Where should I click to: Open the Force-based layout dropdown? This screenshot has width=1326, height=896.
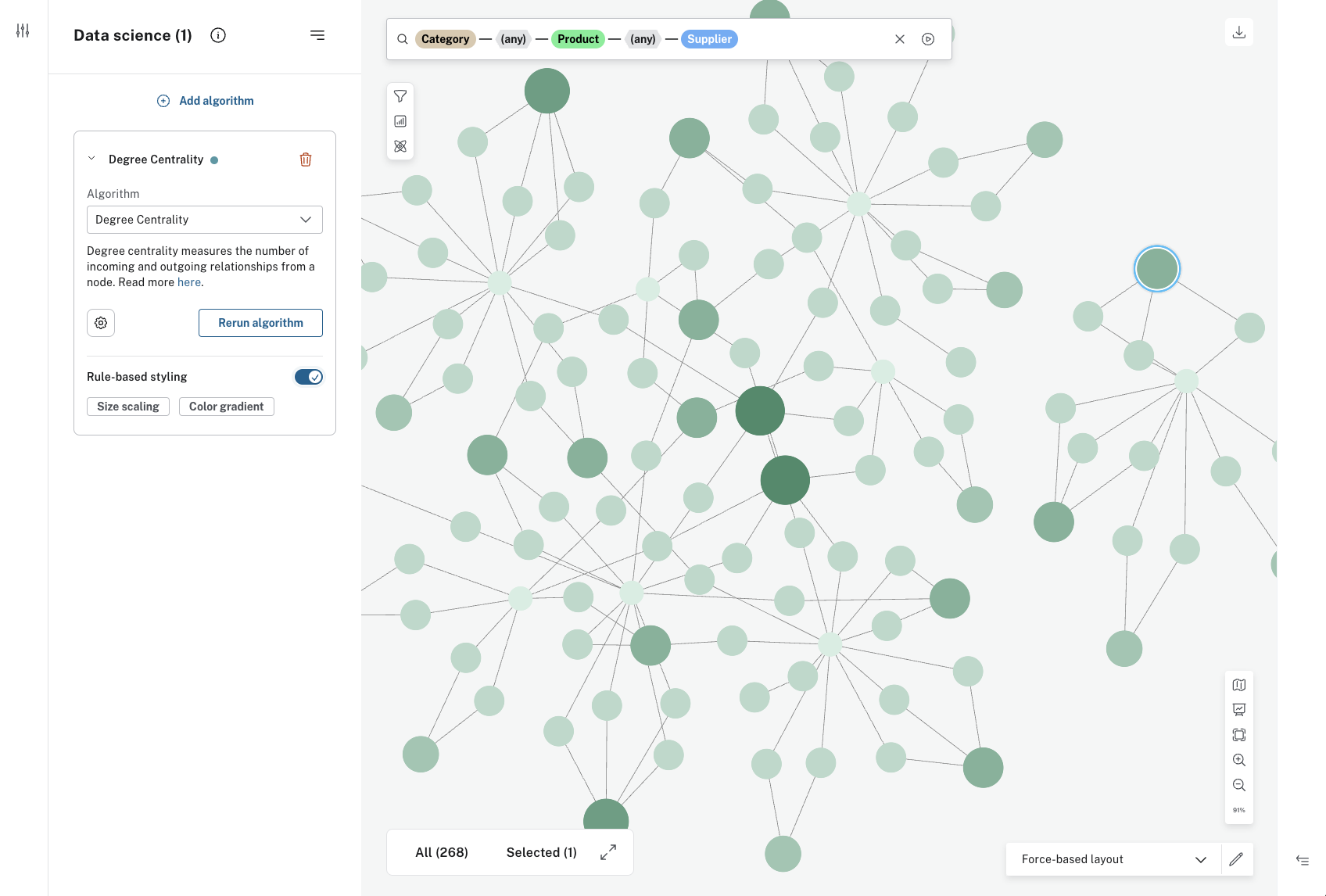(1113, 859)
